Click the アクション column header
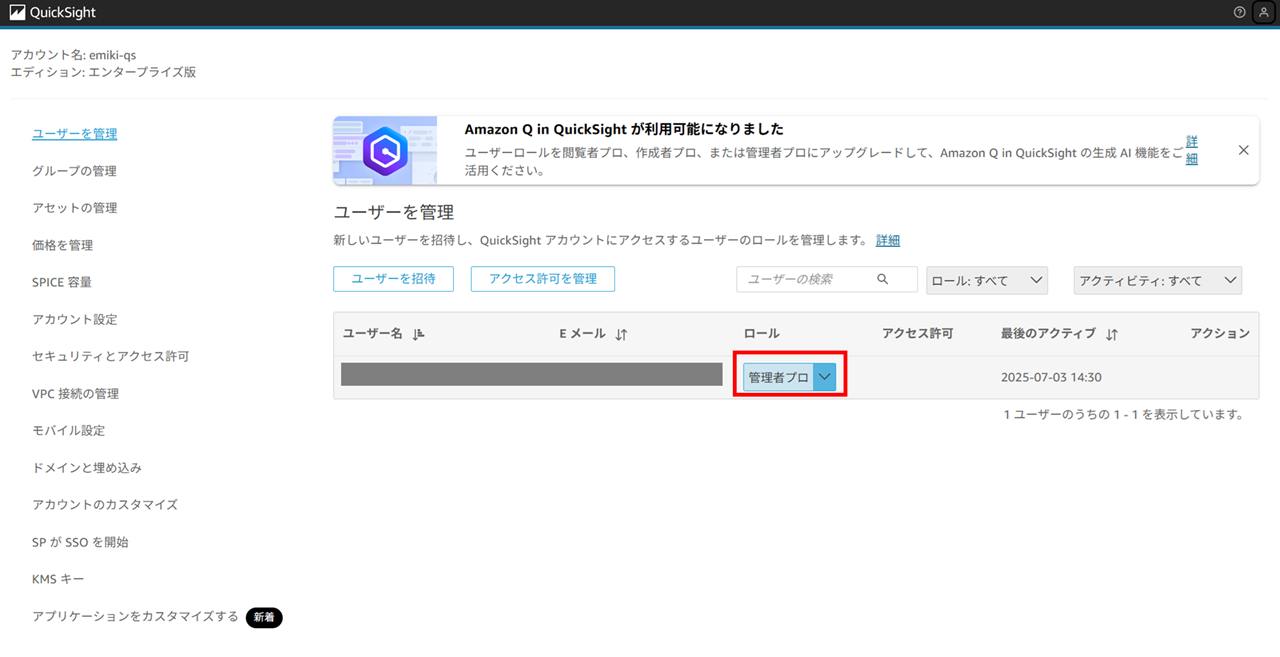The image size is (1280, 657). click(x=1220, y=333)
